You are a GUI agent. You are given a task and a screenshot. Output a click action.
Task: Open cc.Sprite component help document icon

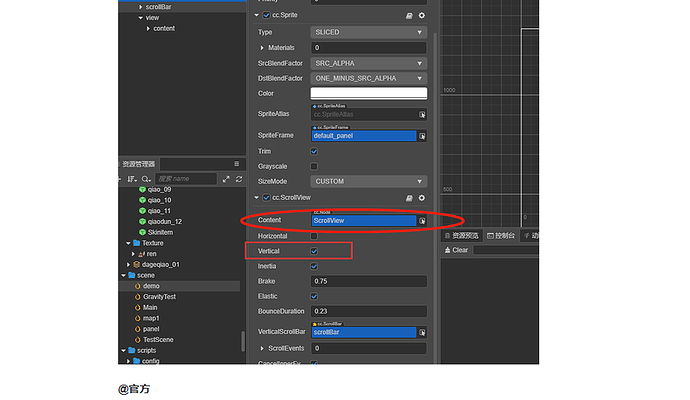409,15
